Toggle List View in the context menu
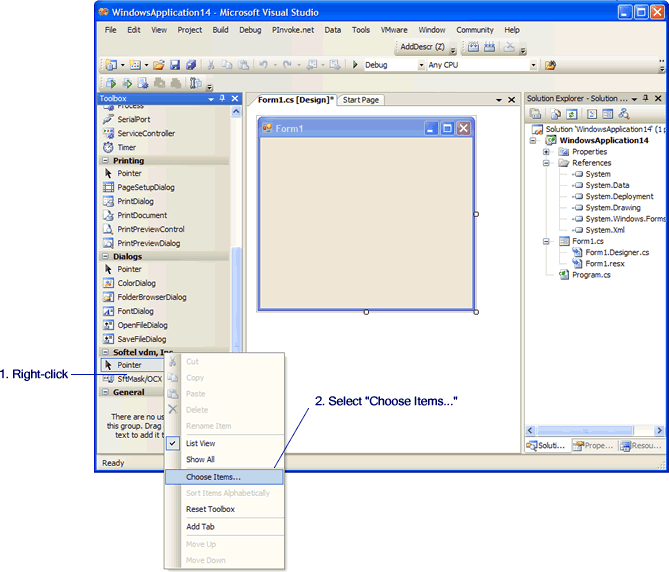669x572 pixels. tap(224, 444)
